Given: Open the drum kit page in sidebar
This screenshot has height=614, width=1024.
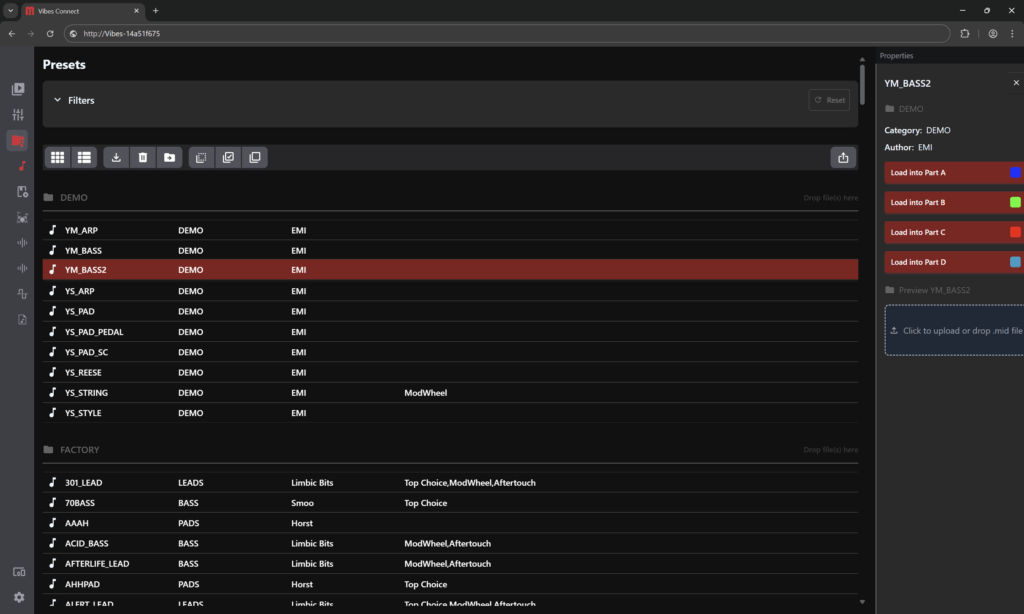Looking at the screenshot, I should coord(22,217).
